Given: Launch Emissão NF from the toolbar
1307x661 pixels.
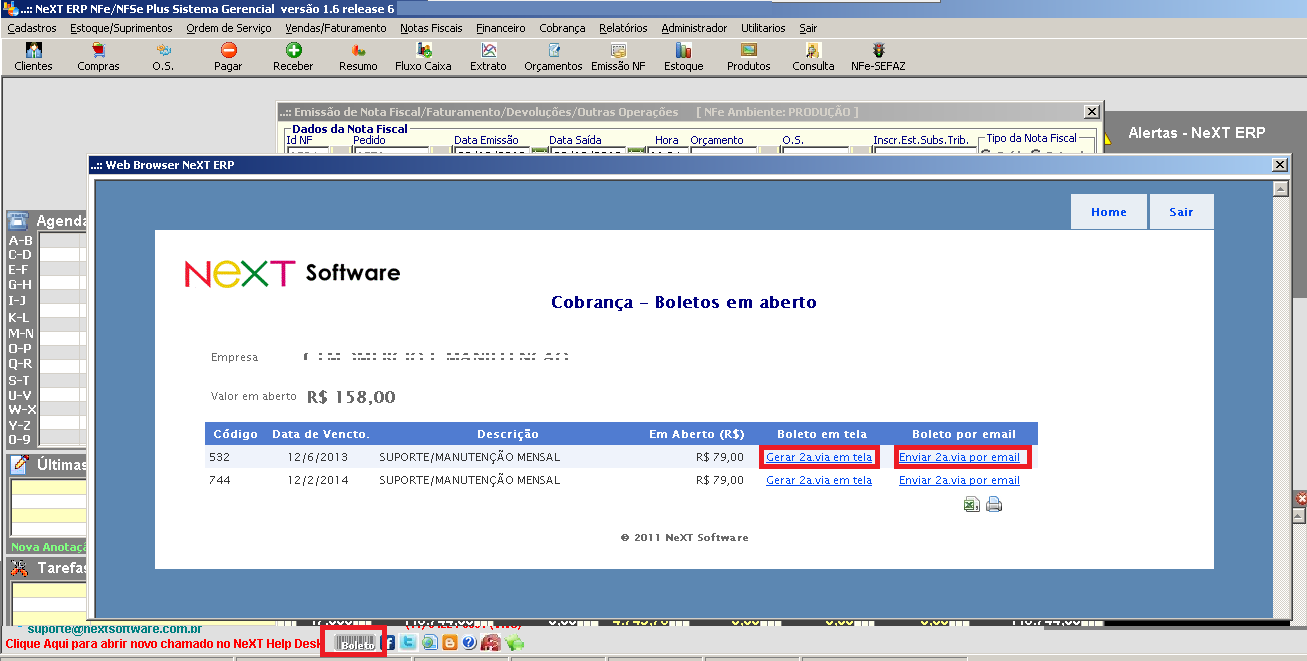Looking at the screenshot, I should point(617,55).
